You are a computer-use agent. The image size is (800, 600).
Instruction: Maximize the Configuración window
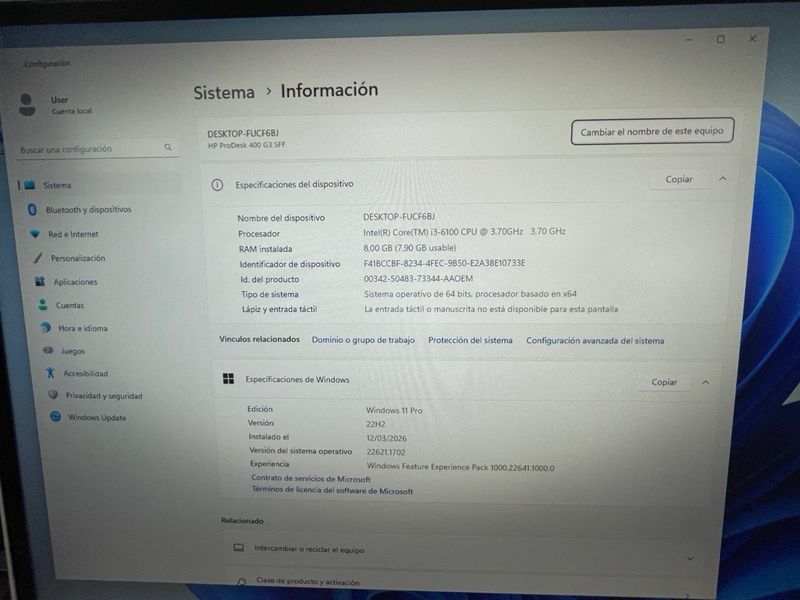coord(720,39)
